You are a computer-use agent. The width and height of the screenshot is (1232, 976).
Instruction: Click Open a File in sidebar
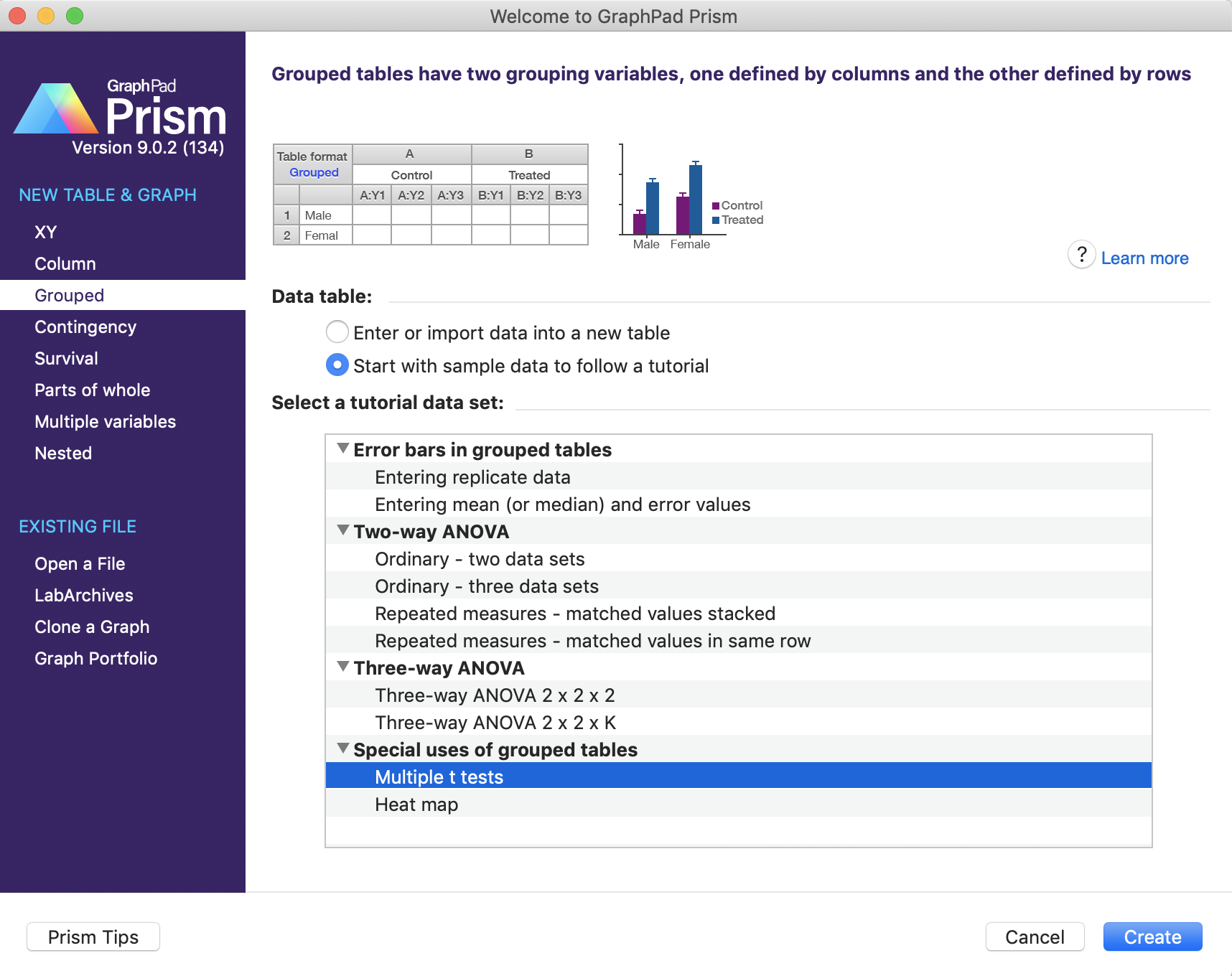[80, 563]
